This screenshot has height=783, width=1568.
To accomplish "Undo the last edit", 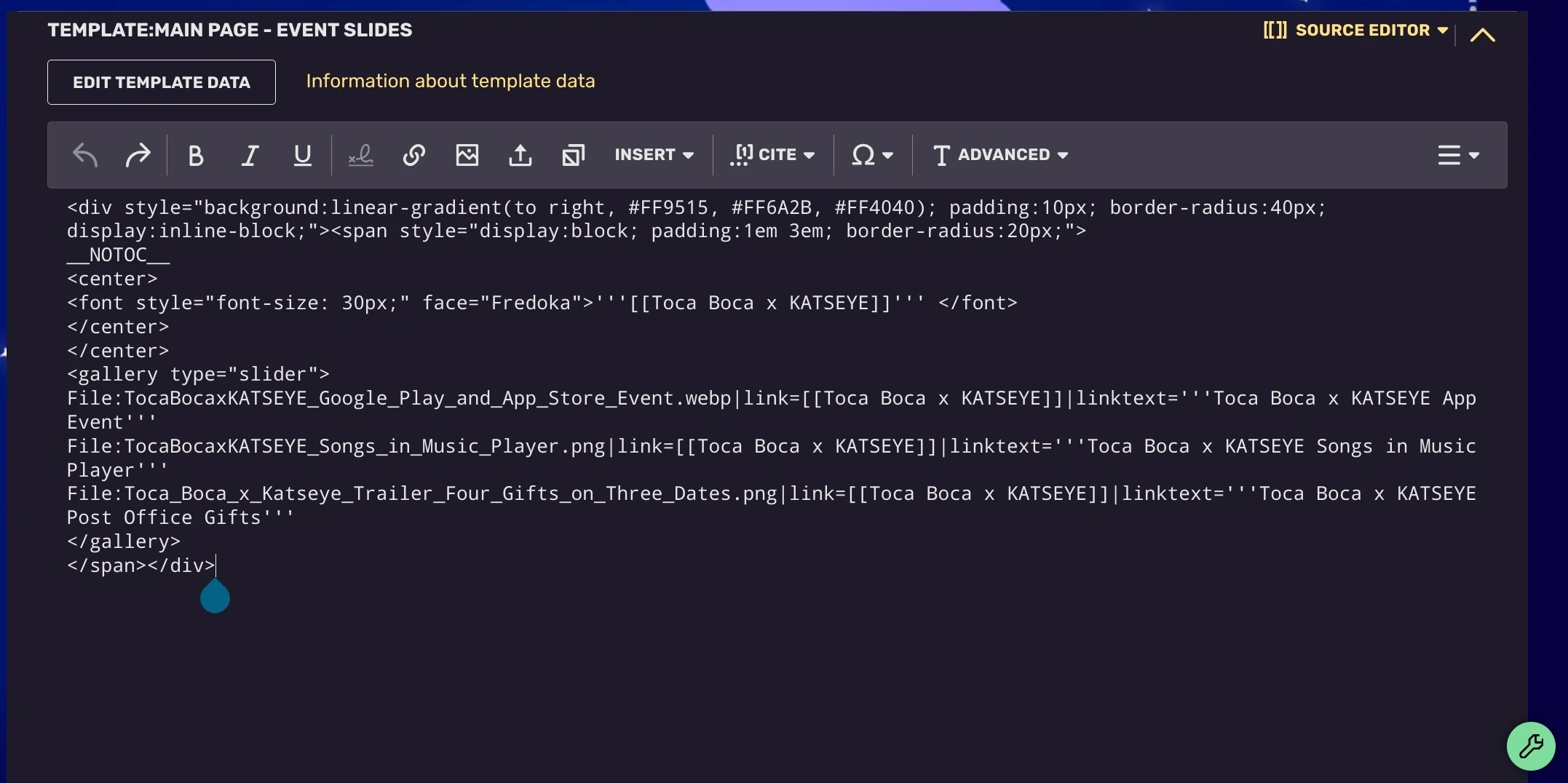I will click(85, 155).
